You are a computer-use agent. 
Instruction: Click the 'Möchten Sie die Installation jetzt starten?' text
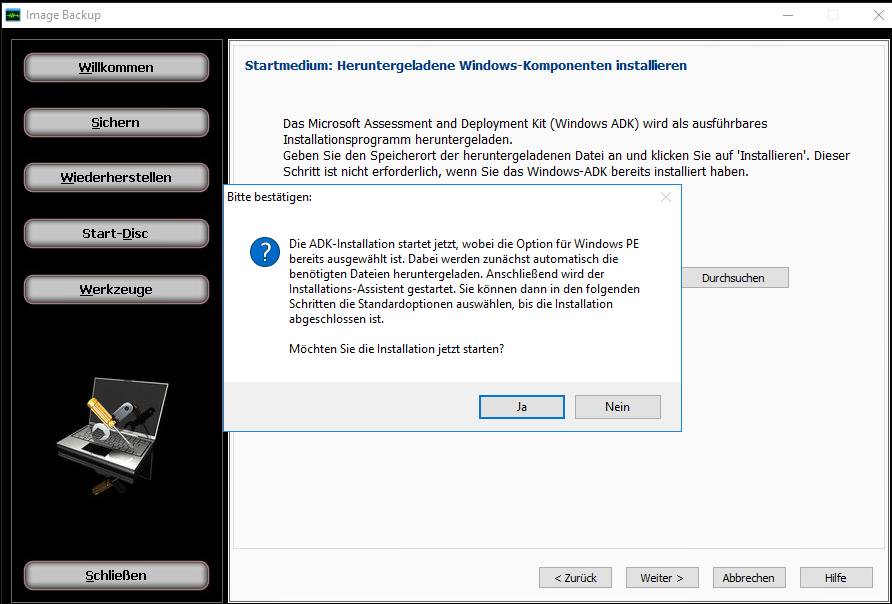coord(397,349)
